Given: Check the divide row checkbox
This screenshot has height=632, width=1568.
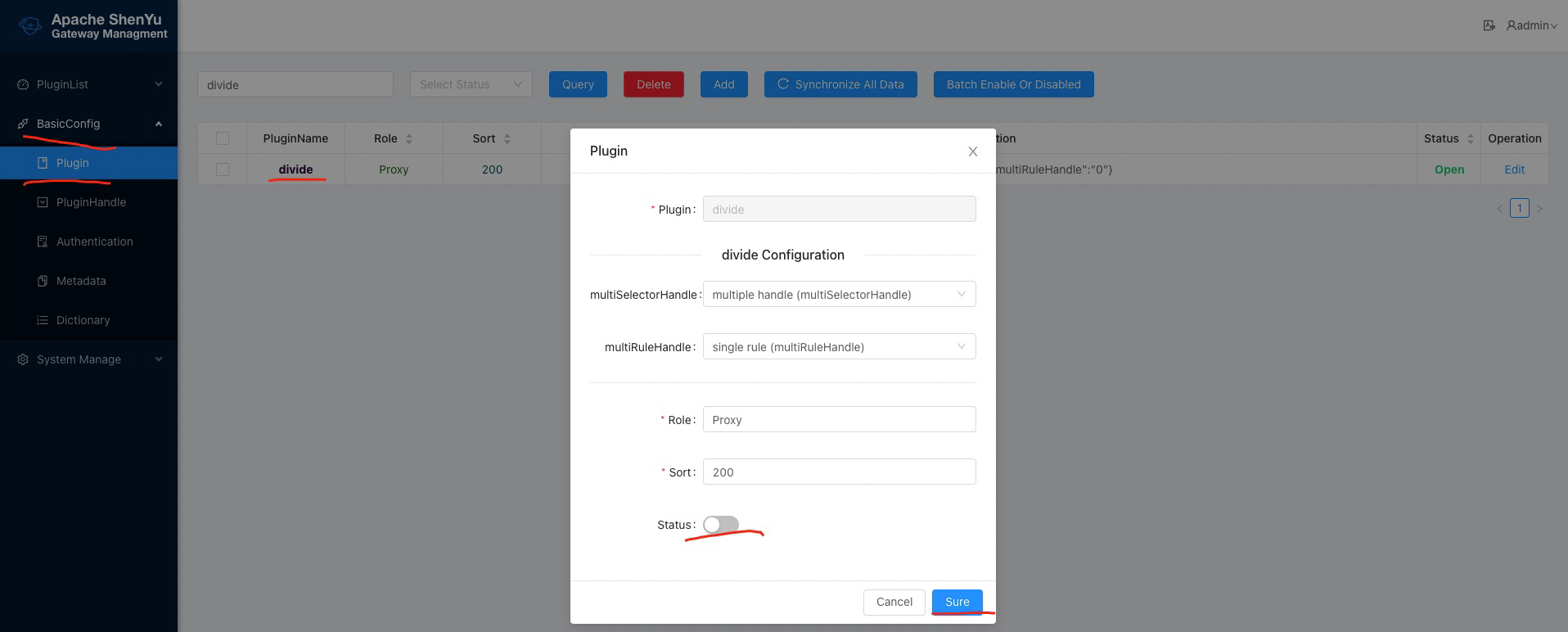Looking at the screenshot, I should [223, 169].
